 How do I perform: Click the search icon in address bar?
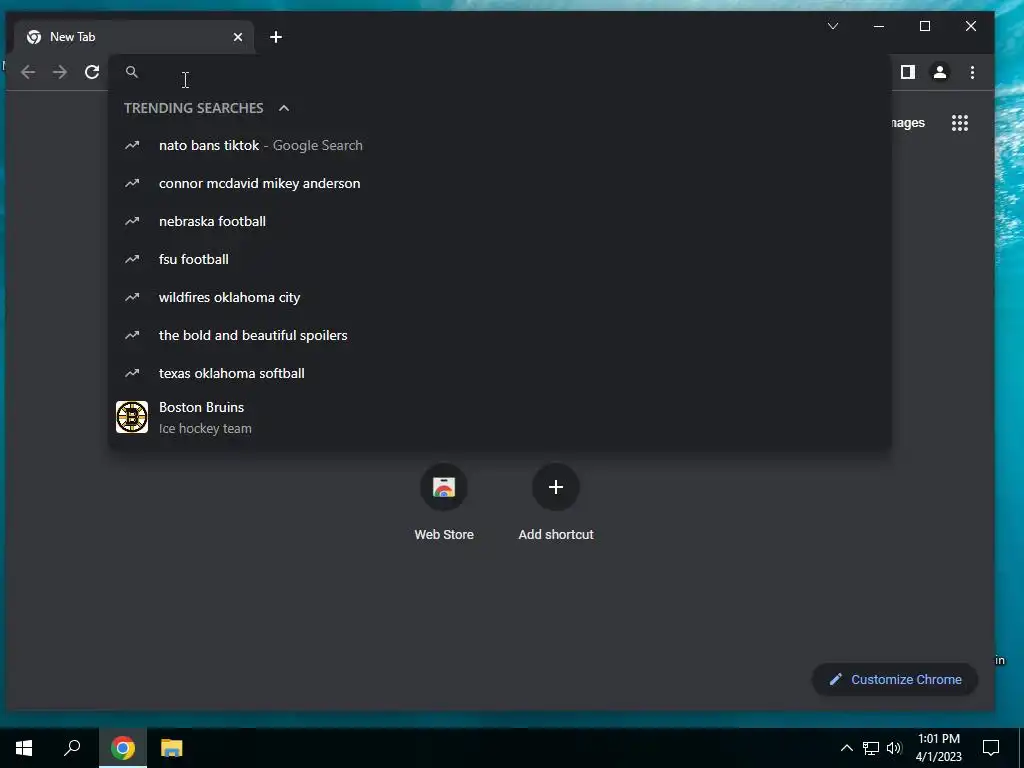[132, 72]
